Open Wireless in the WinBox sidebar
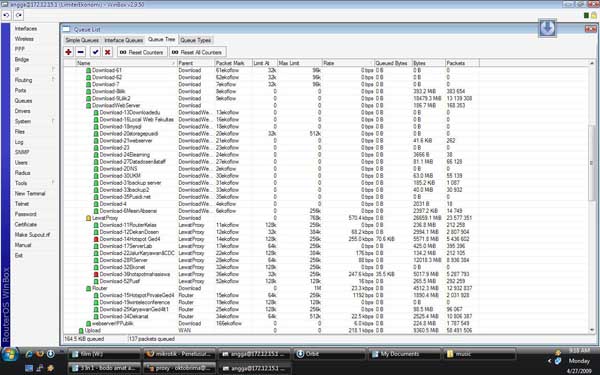The image size is (600, 375). click(24, 39)
